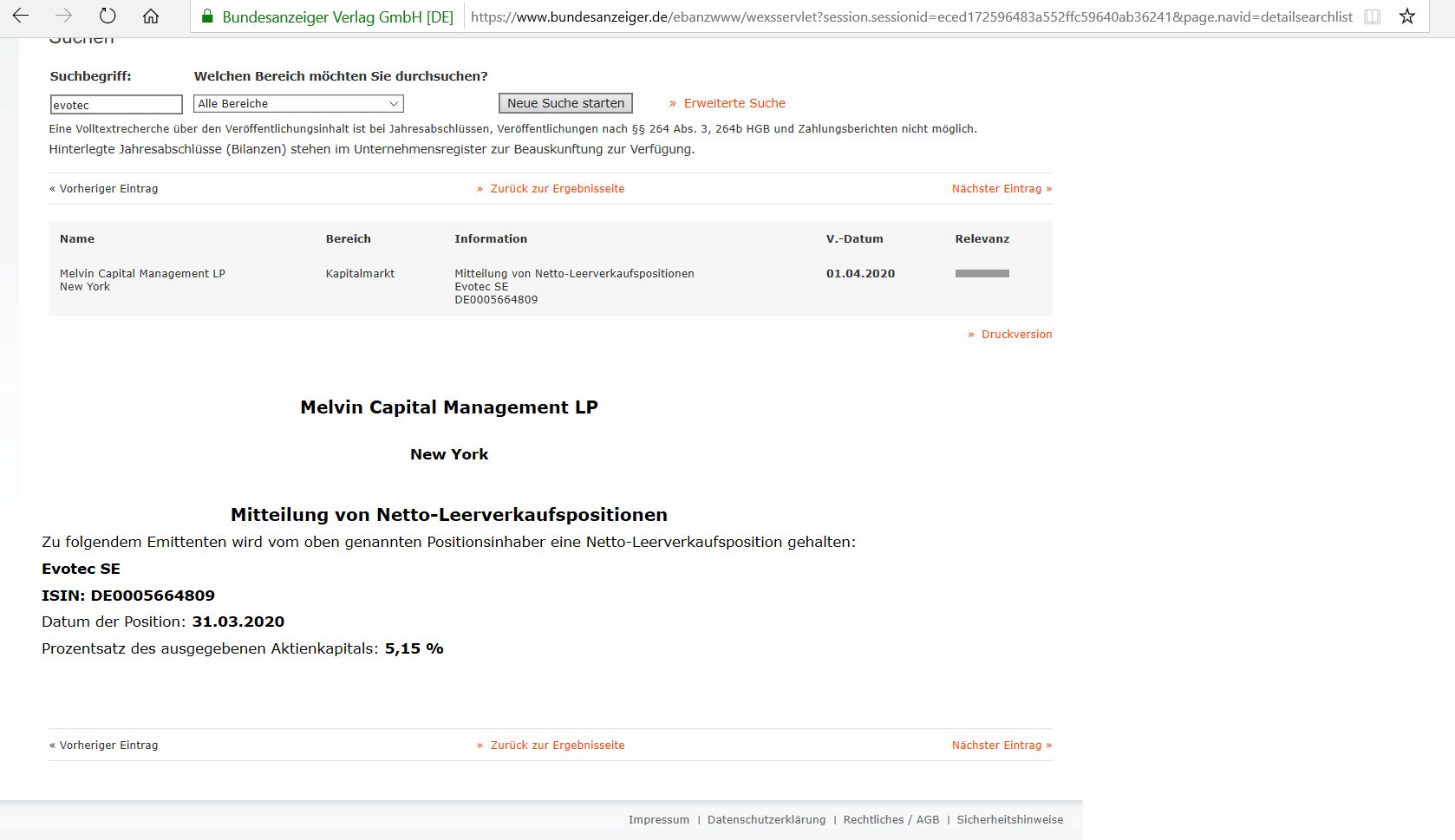The width and height of the screenshot is (1455, 840).
Task: Click the Neue Suche starten button
Action: coord(565,103)
